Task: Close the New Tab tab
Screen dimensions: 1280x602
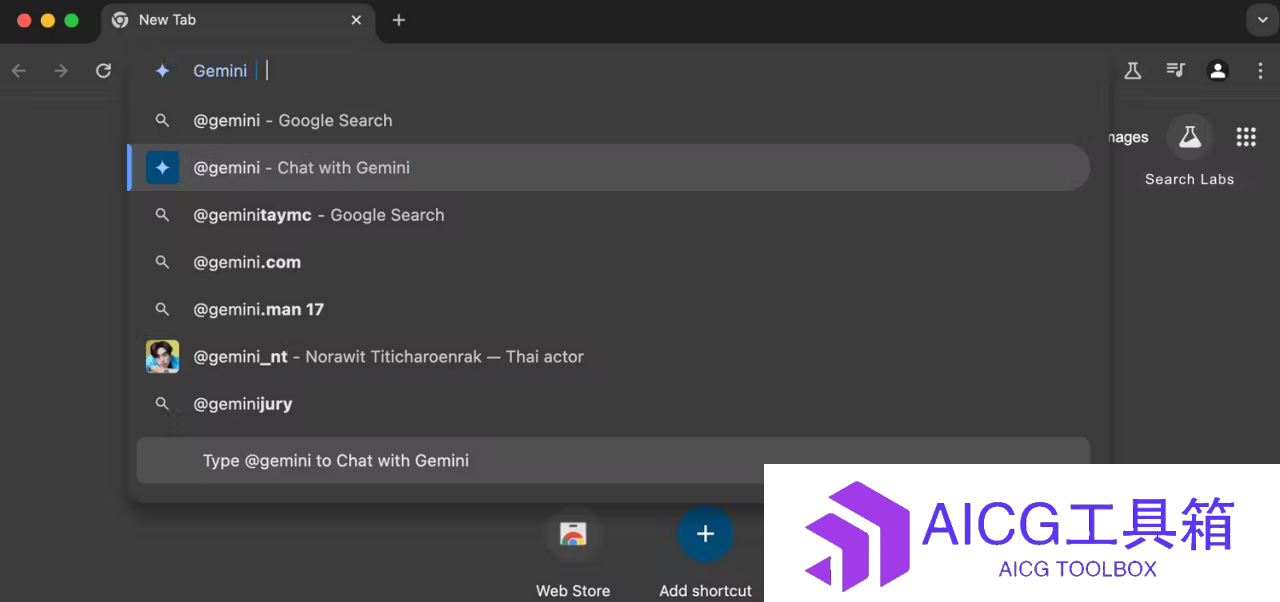Action: [356, 20]
